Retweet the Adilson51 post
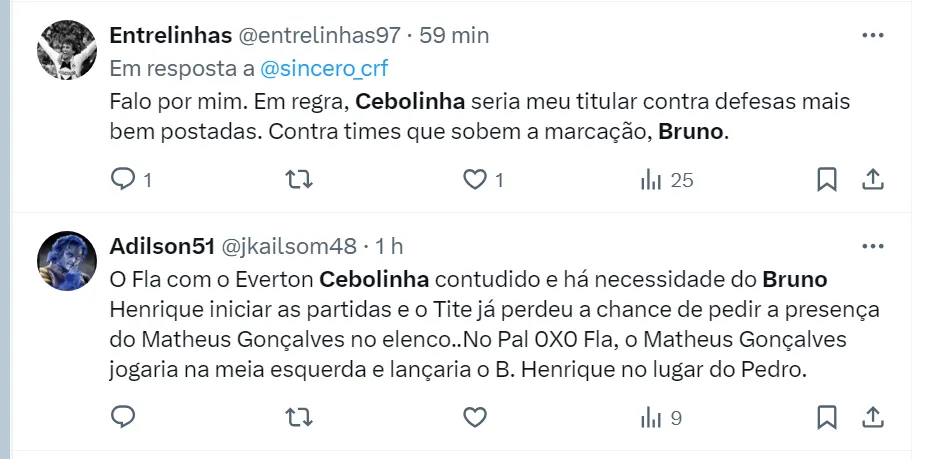Viewport: 940px width, 459px height. tap(298, 417)
